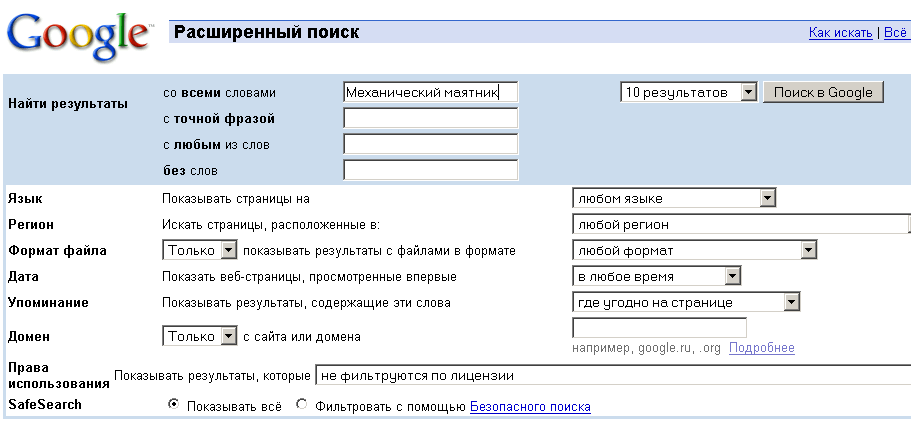Open the 'Как искать' help link
The height and width of the screenshot is (438, 911).
click(840, 33)
